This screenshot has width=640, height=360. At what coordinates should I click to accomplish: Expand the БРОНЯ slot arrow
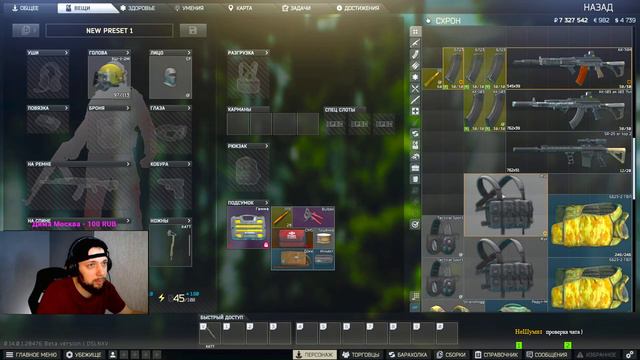[127, 108]
